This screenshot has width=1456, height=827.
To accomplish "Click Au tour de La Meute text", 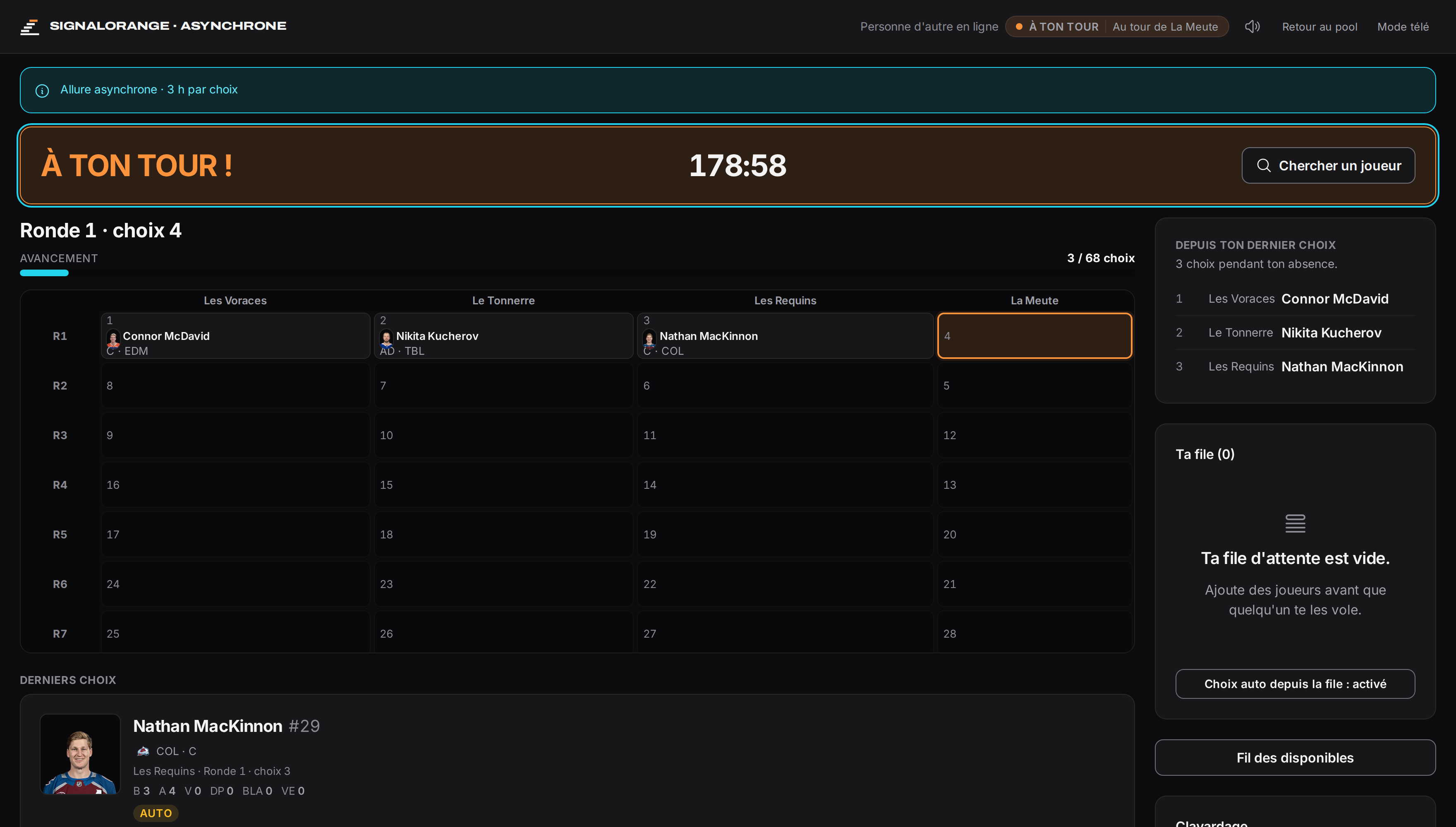I will point(1164,27).
